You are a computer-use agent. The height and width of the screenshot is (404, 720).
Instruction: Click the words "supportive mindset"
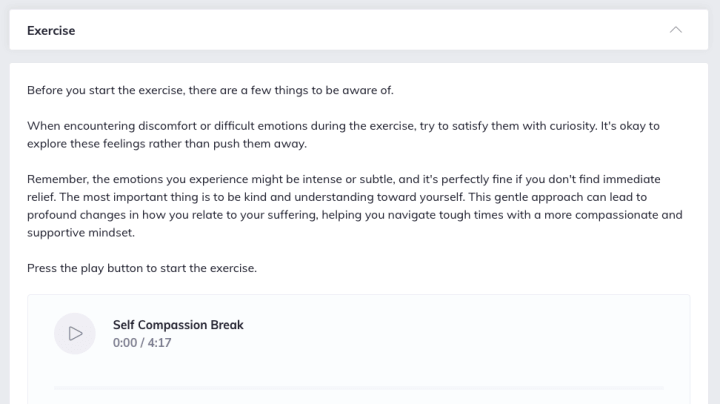[x=81, y=232]
